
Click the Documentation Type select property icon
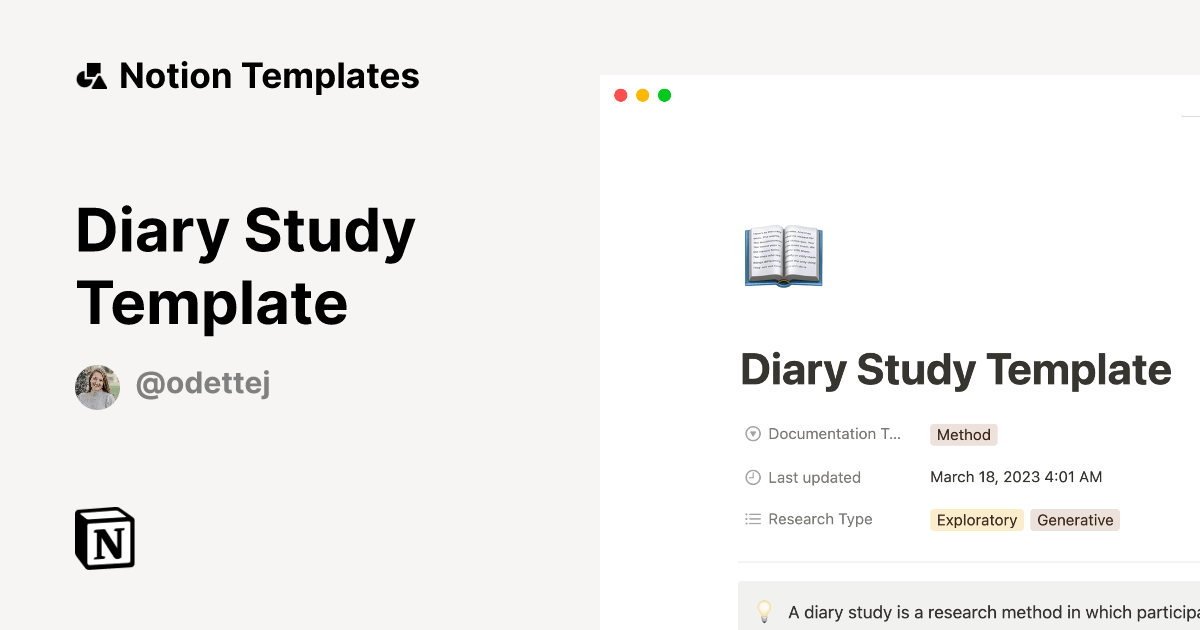[753, 434]
